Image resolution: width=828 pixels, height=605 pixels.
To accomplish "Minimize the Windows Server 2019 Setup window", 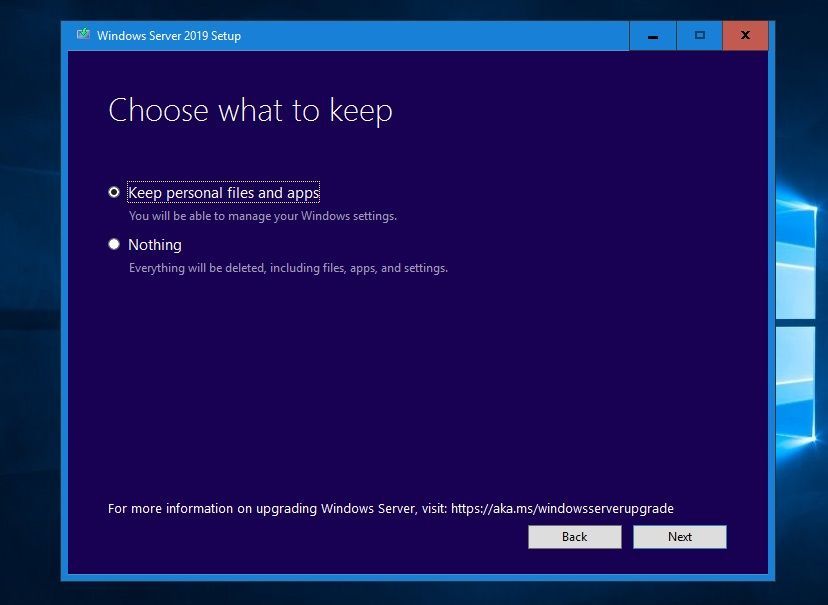I will point(653,36).
